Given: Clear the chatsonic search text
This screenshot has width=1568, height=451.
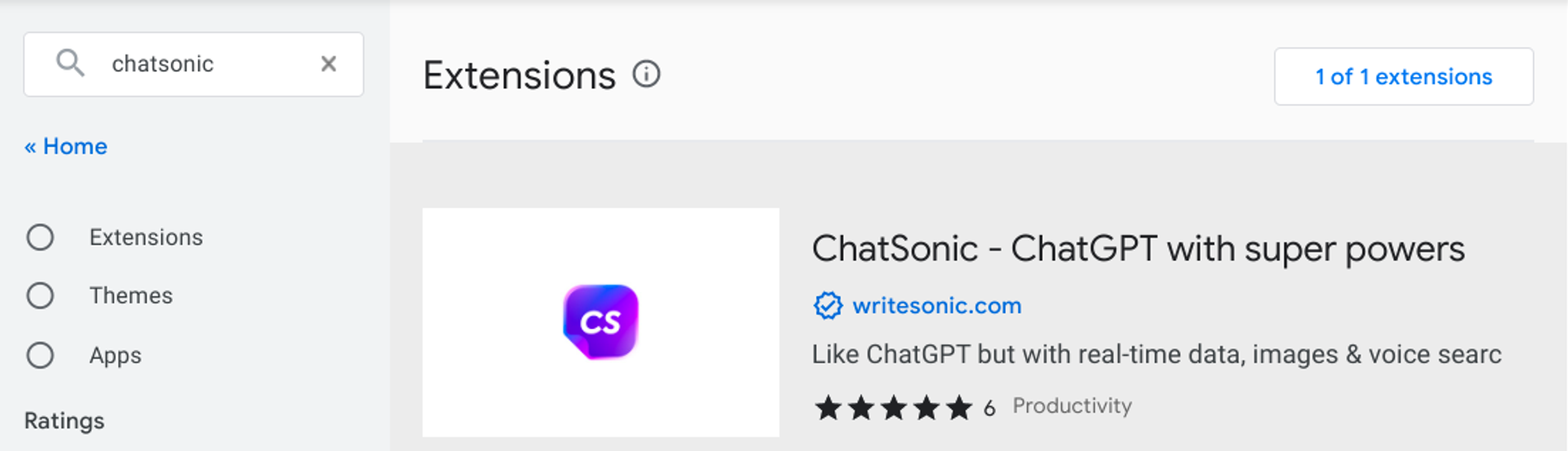Looking at the screenshot, I should tap(328, 64).
